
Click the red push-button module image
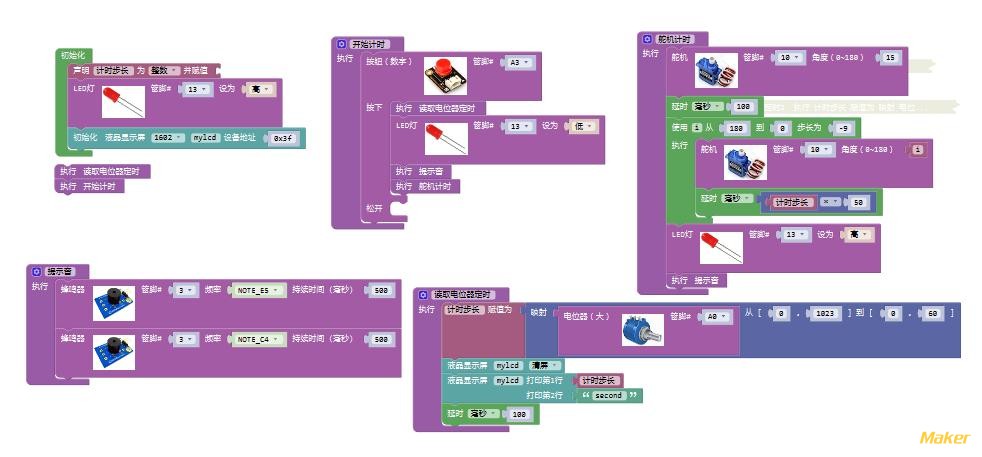(x=444, y=74)
